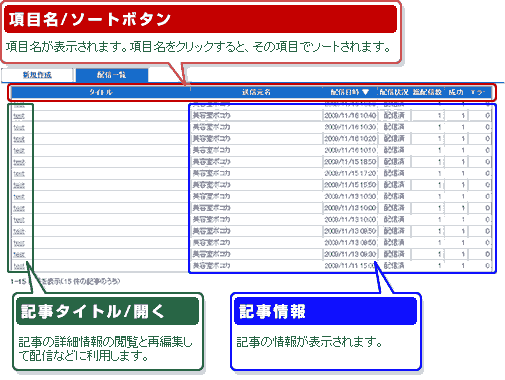
Task: Open the test article dated 2009/11/13 10:30
Action: [19, 197]
